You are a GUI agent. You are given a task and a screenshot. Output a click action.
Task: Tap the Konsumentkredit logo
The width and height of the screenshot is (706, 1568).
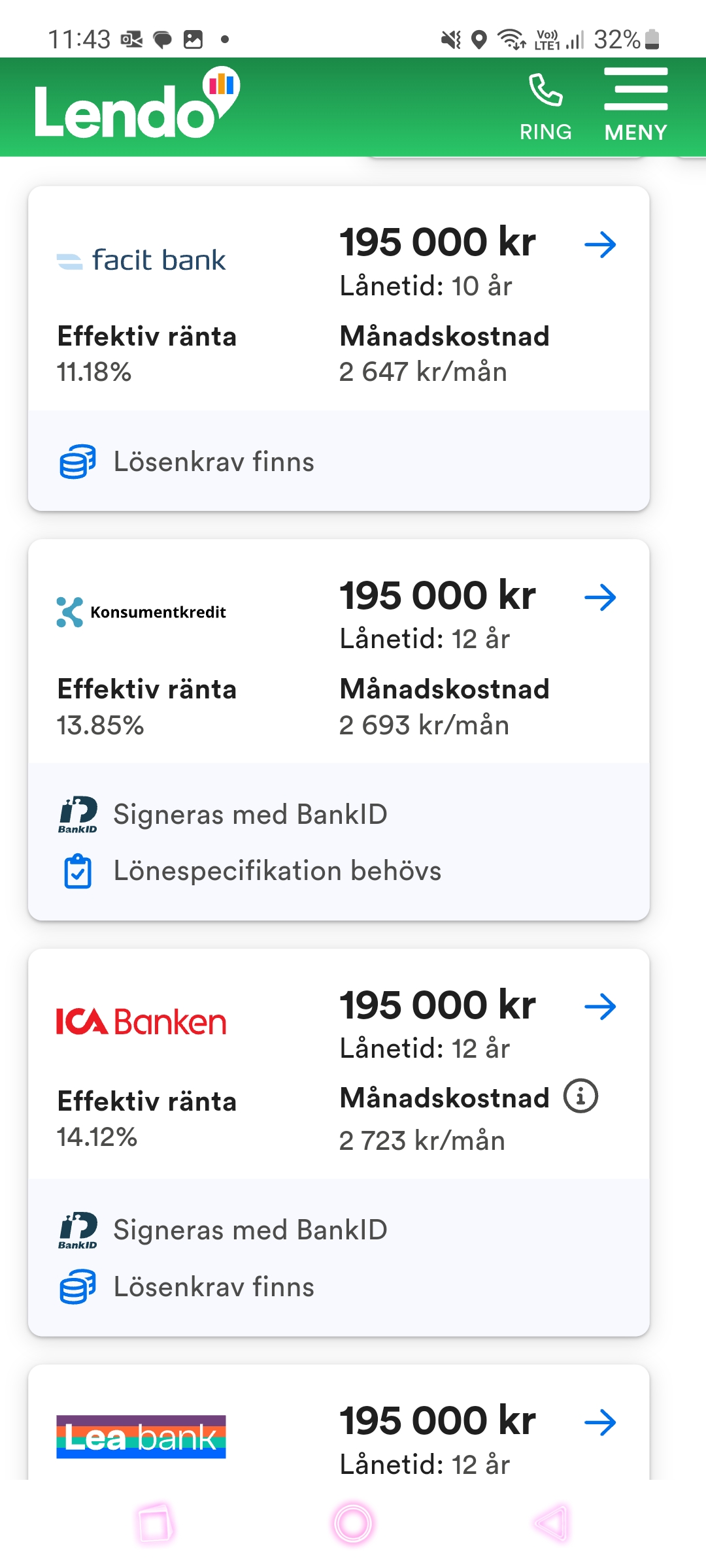(x=141, y=612)
